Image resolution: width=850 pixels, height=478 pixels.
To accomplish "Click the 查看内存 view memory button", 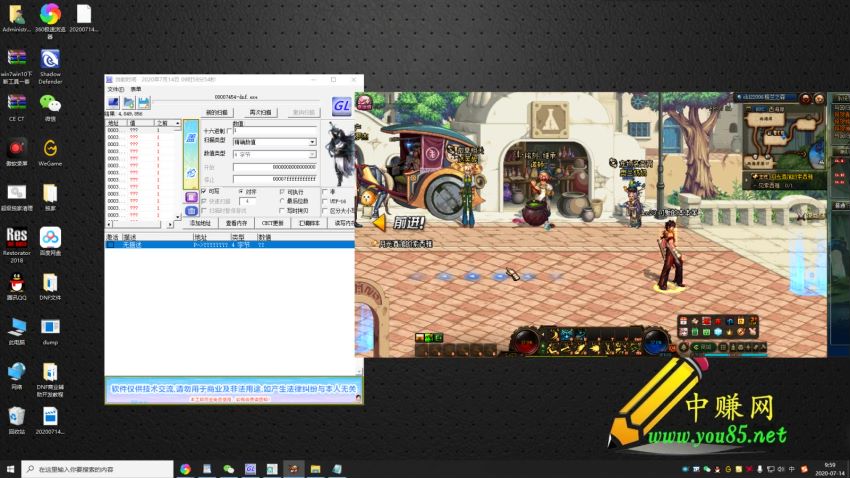I will tap(236, 223).
